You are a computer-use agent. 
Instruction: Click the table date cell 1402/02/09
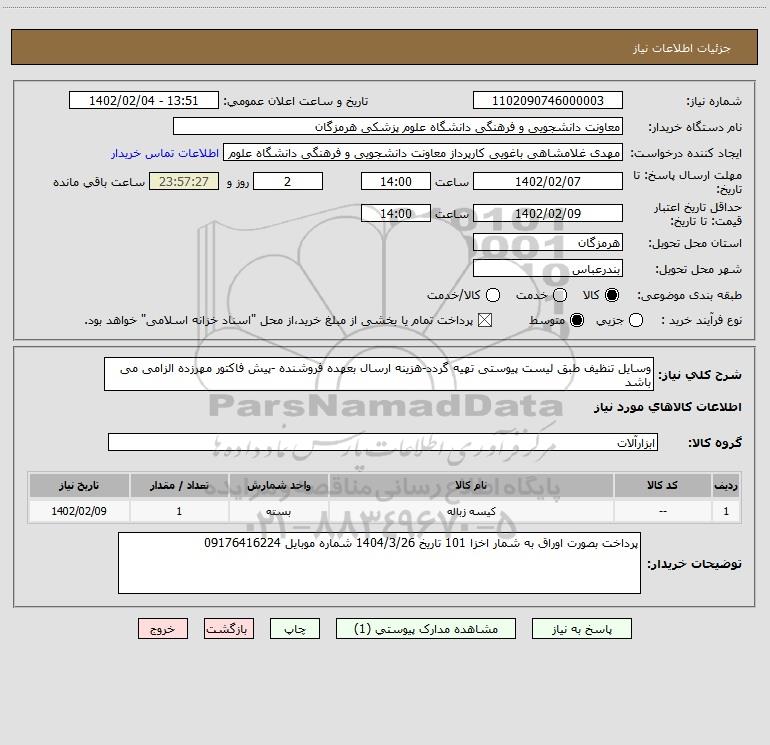[79, 511]
